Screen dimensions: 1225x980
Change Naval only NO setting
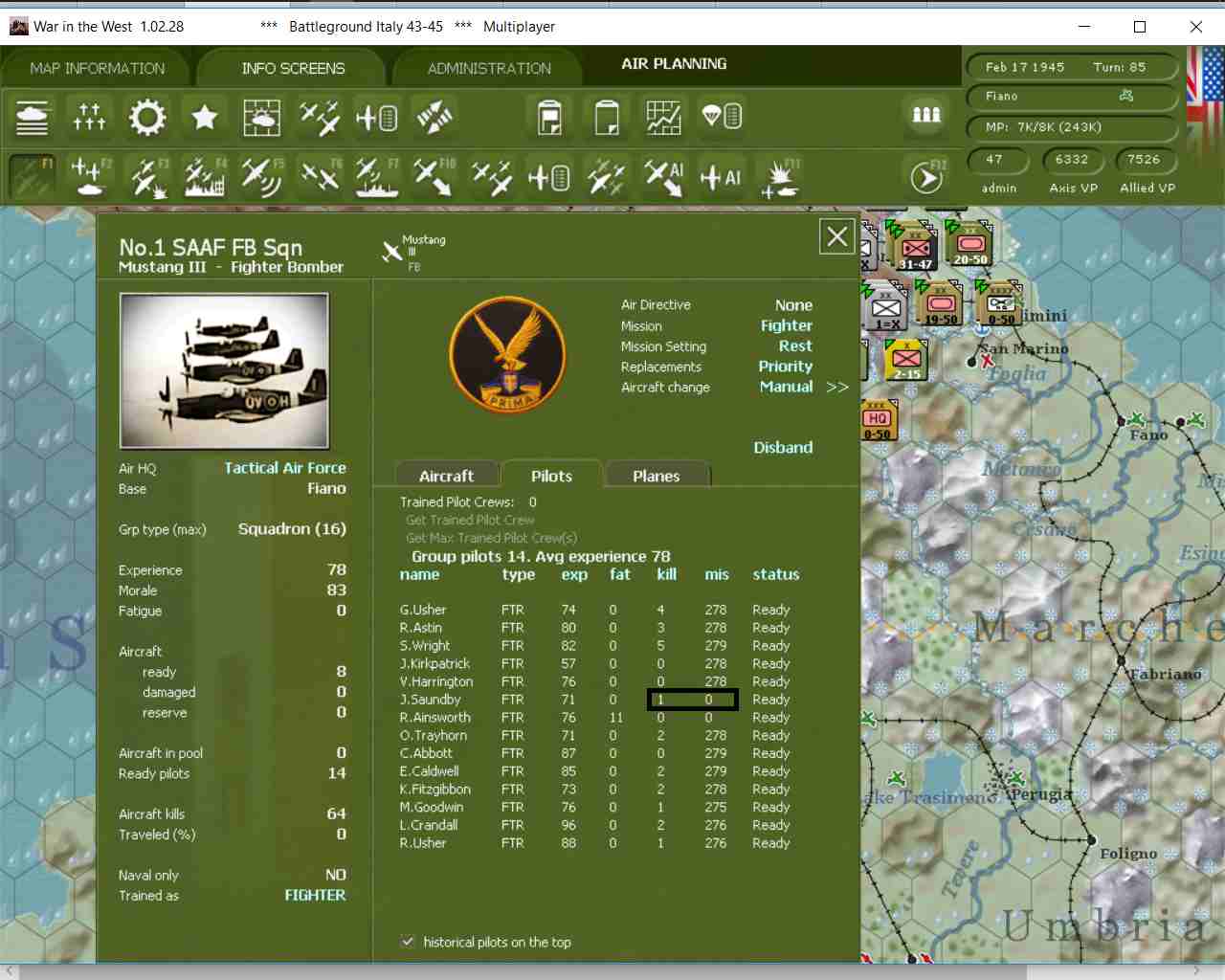pyautogui.click(x=336, y=875)
